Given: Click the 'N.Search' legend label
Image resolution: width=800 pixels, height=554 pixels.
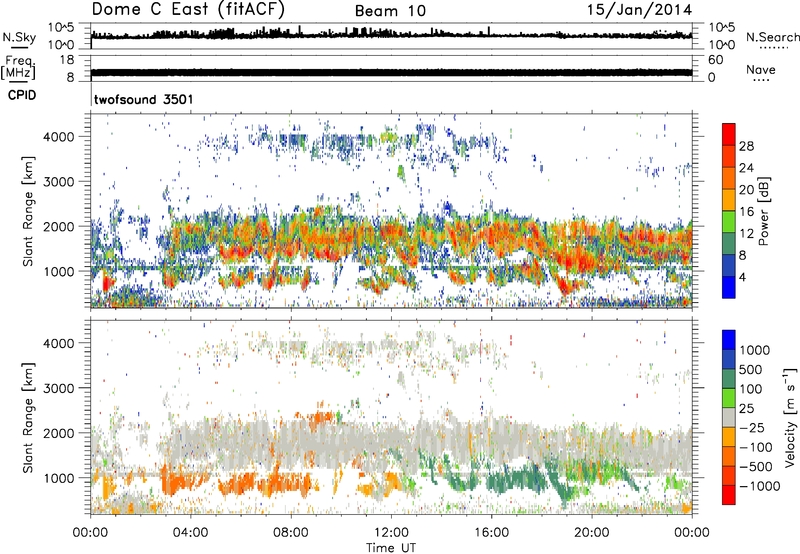Looking at the screenshot, I should click(x=772, y=37).
